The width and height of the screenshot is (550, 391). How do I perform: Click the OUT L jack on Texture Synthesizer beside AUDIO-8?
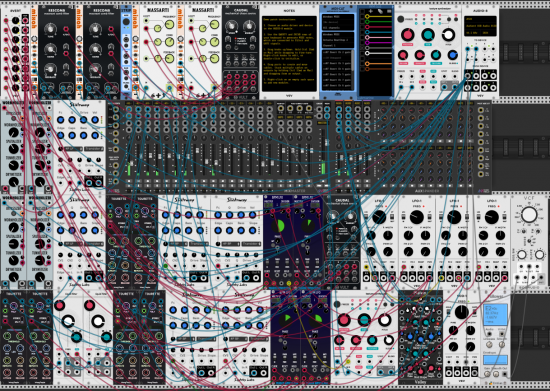444,87
